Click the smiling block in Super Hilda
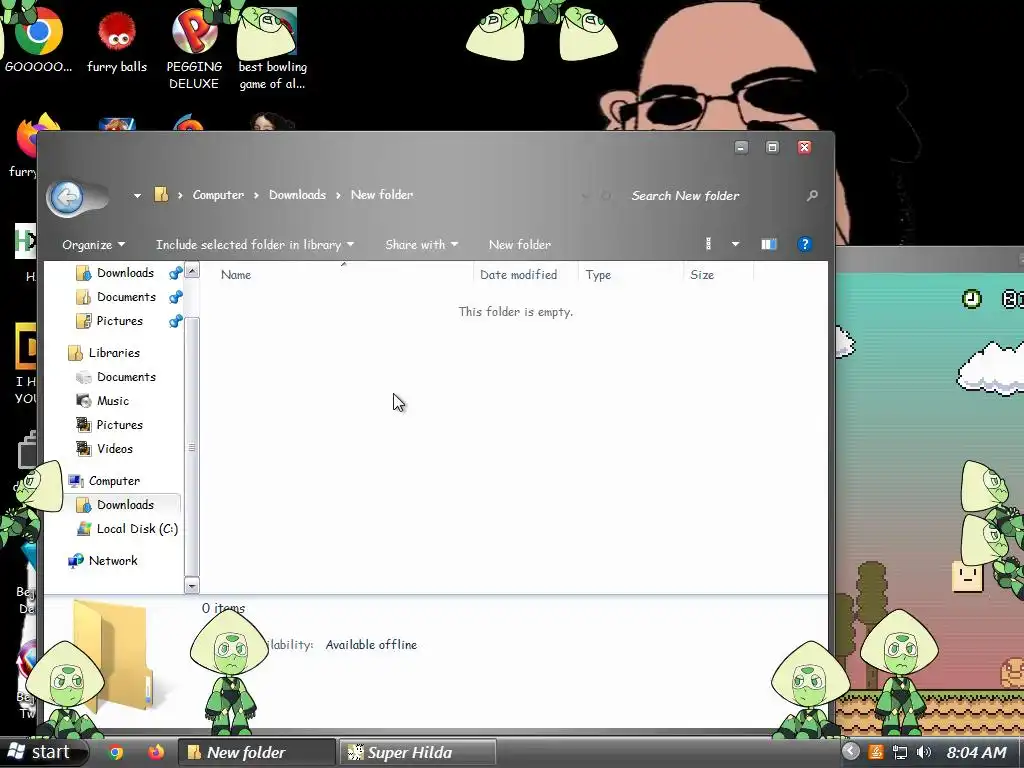The width and height of the screenshot is (1024, 768). click(967, 575)
